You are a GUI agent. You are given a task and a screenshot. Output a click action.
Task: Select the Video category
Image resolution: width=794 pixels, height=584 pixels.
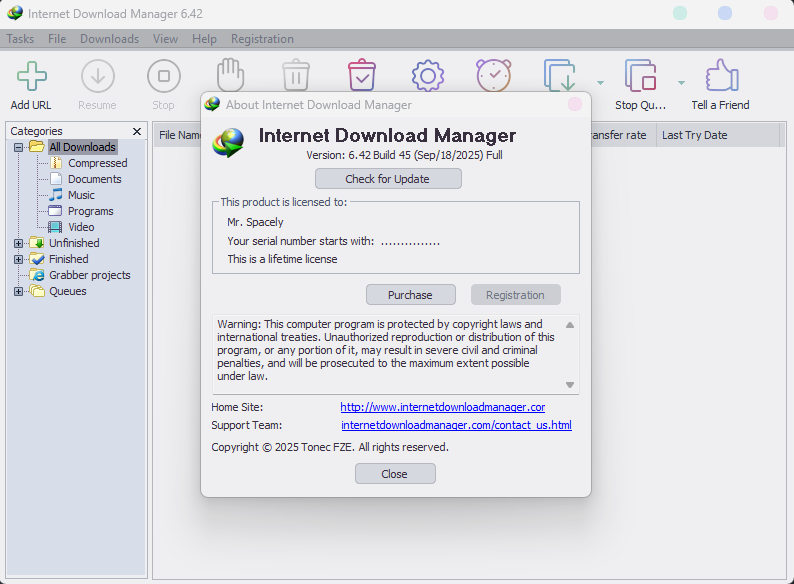pos(81,227)
